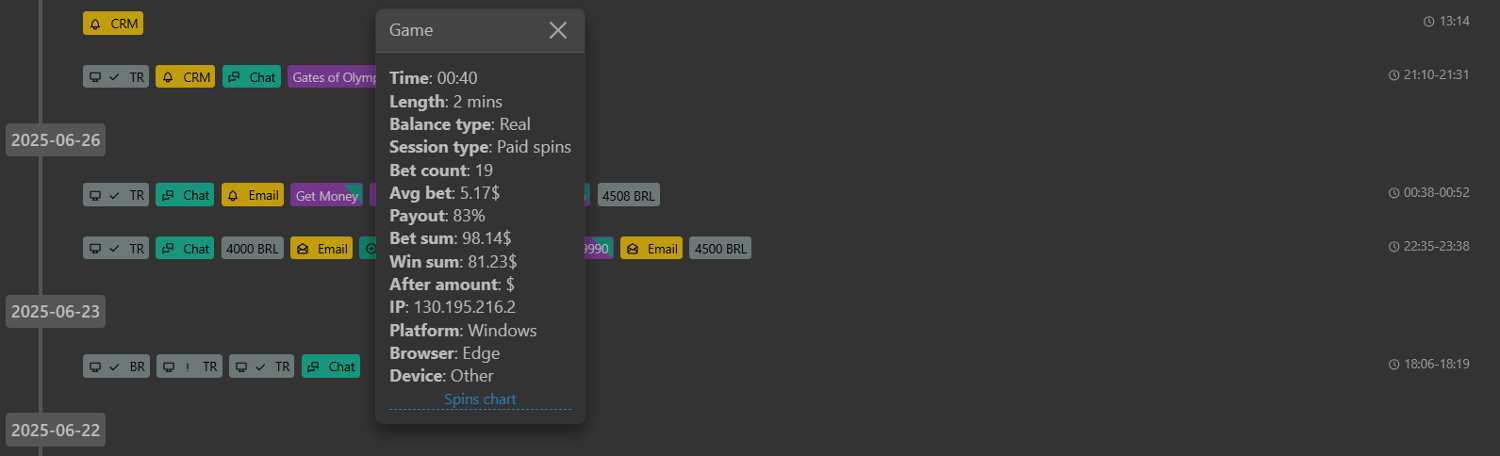
Task: Click the CRM bell tag beside 13:14
Action: [x=113, y=23]
